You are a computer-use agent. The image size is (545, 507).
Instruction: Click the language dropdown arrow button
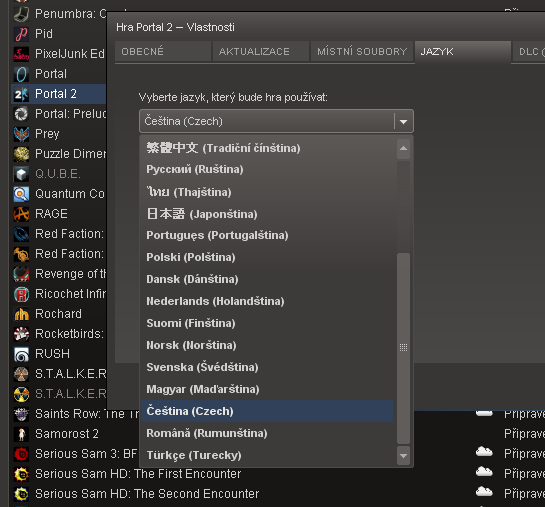click(404, 121)
